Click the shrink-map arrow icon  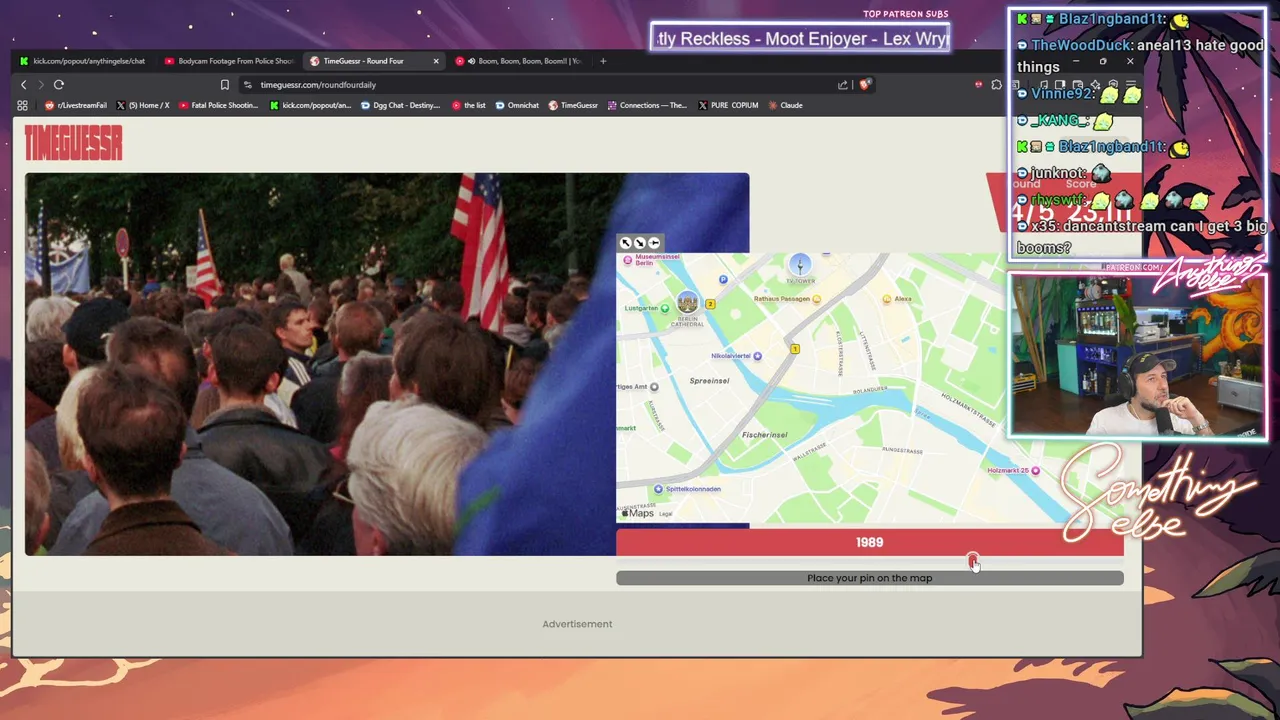coord(640,243)
